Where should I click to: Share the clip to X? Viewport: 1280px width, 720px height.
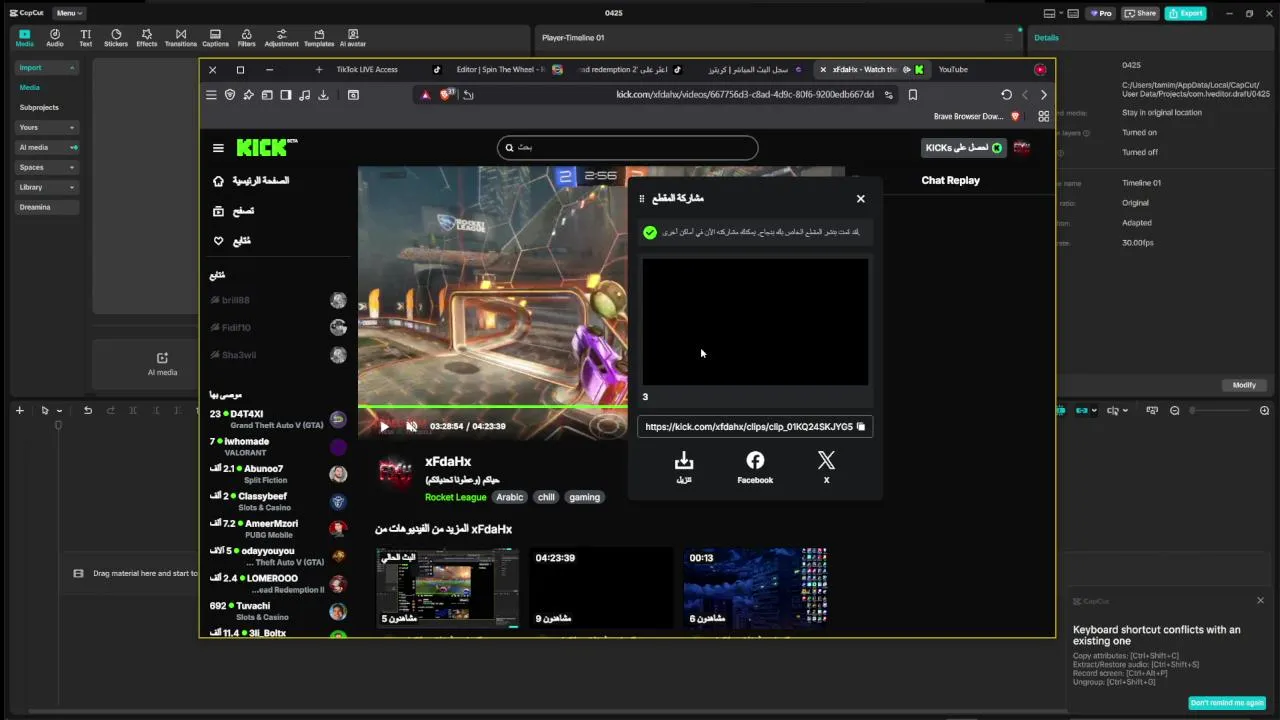(x=826, y=466)
